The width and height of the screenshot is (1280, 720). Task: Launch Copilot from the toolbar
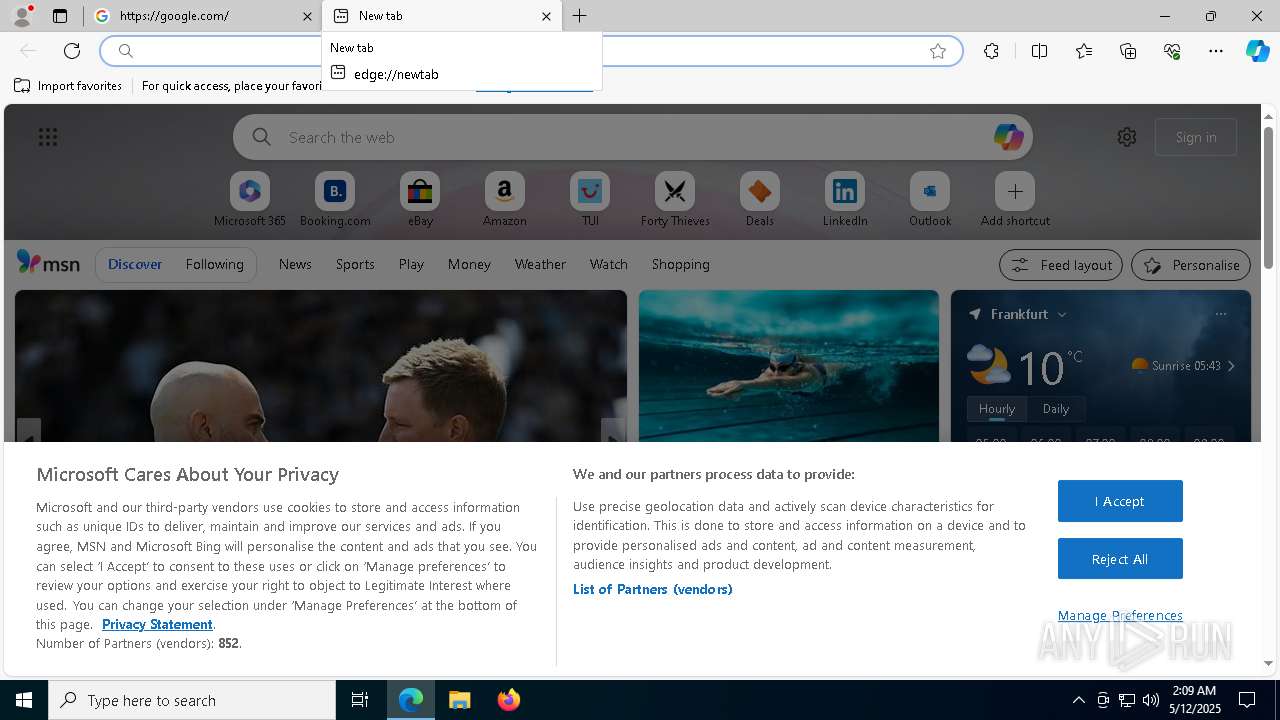(x=1257, y=51)
